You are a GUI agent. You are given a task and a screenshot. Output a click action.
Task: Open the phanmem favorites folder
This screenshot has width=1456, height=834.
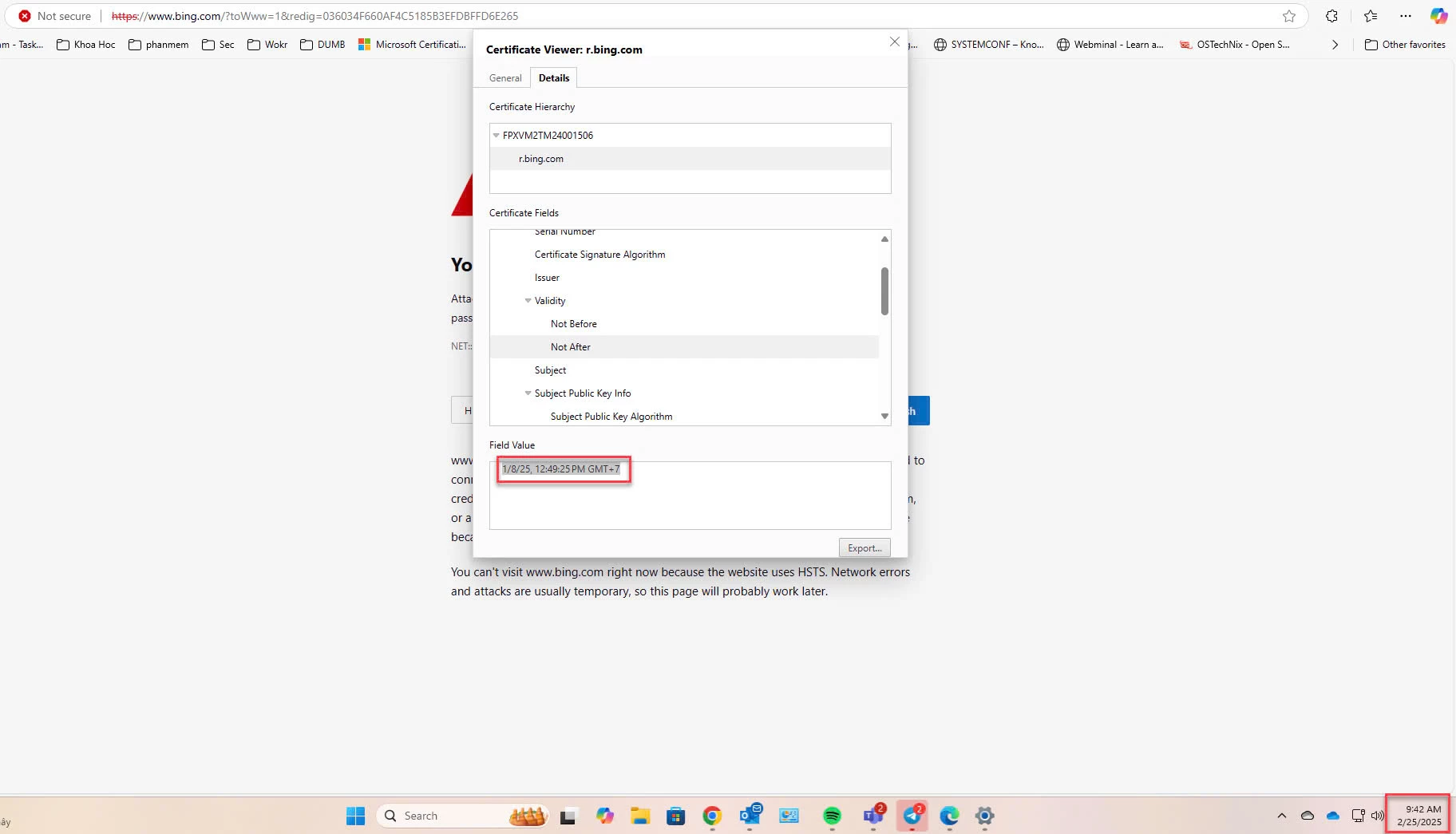[159, 45]
